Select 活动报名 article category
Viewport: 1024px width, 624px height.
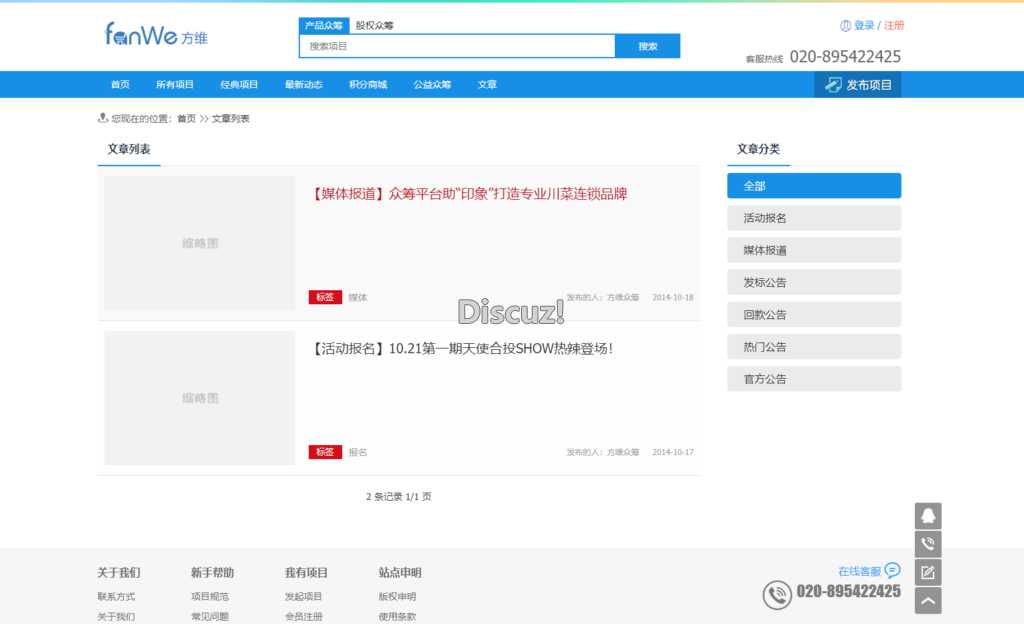[814, 218]
